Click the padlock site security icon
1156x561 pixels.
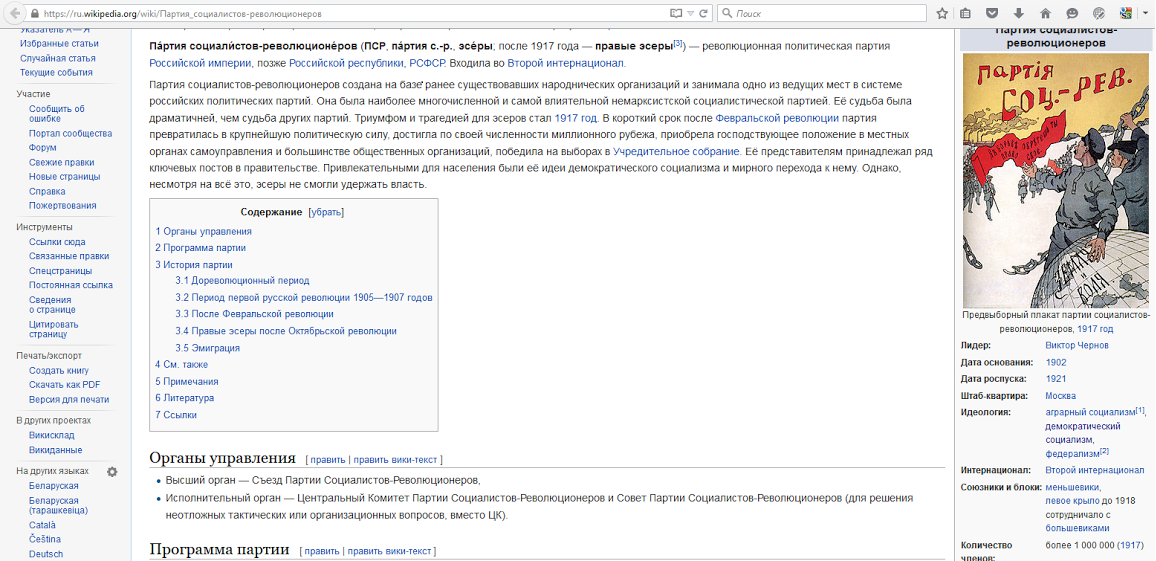pos(34,14)
